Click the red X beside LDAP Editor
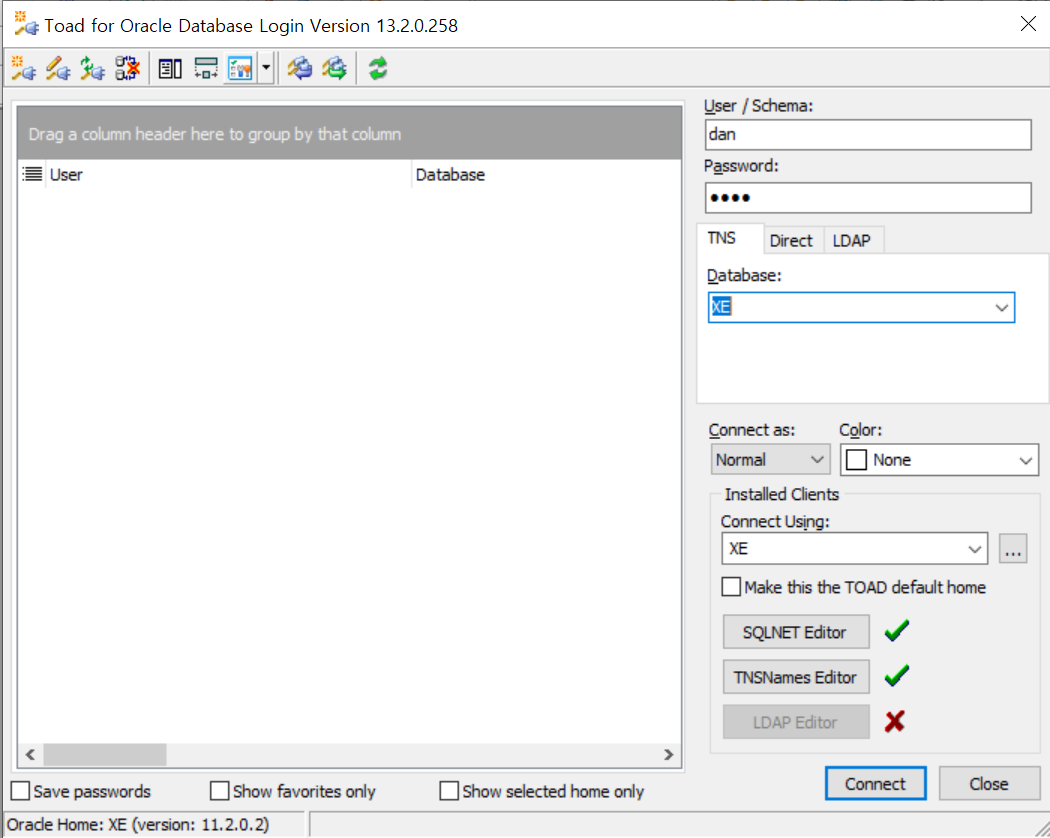Image resolution: width=1050 pixels, height=838 pixels. [895, 721]
